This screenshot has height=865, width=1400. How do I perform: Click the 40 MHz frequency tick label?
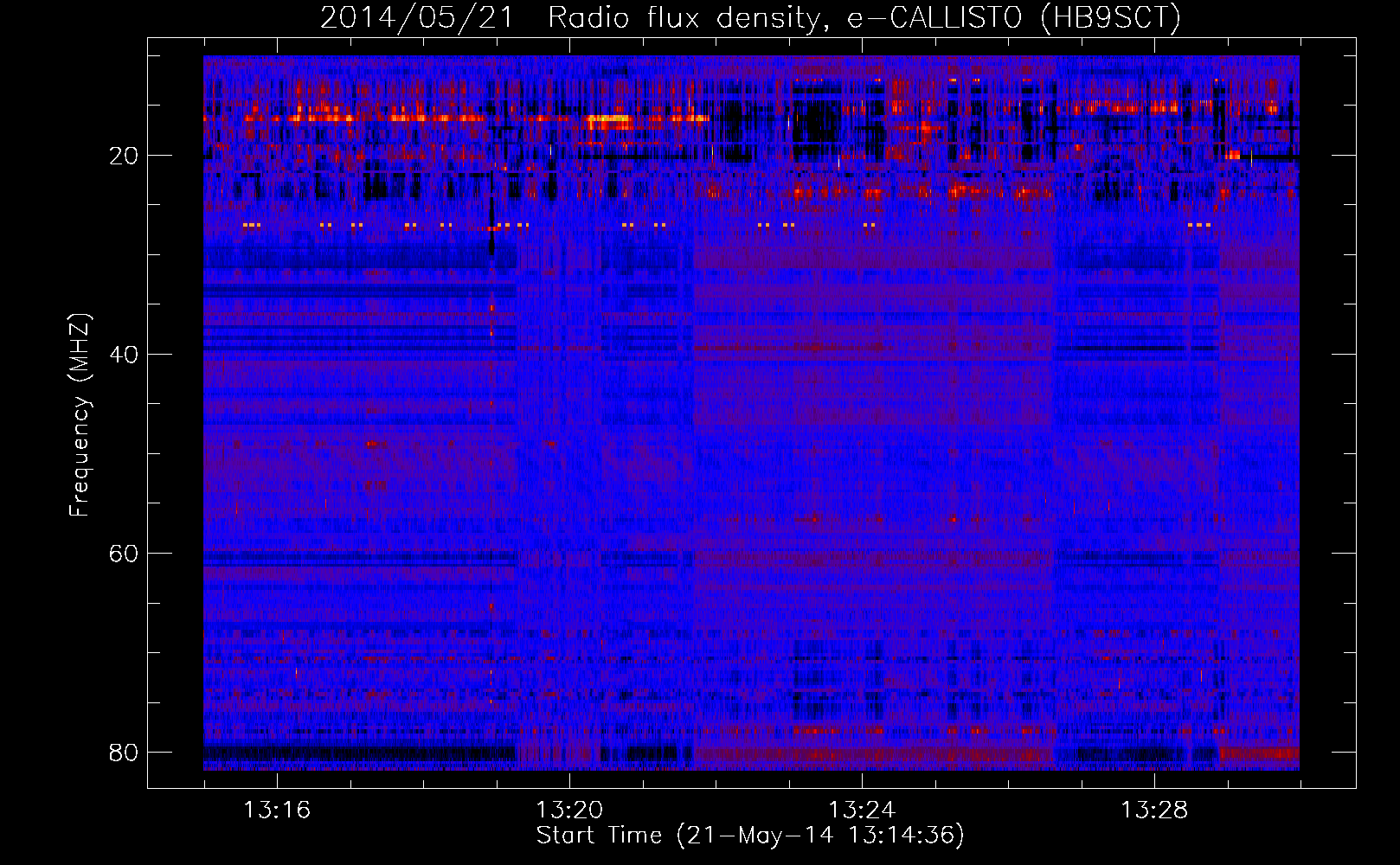[x=124, y=355]
